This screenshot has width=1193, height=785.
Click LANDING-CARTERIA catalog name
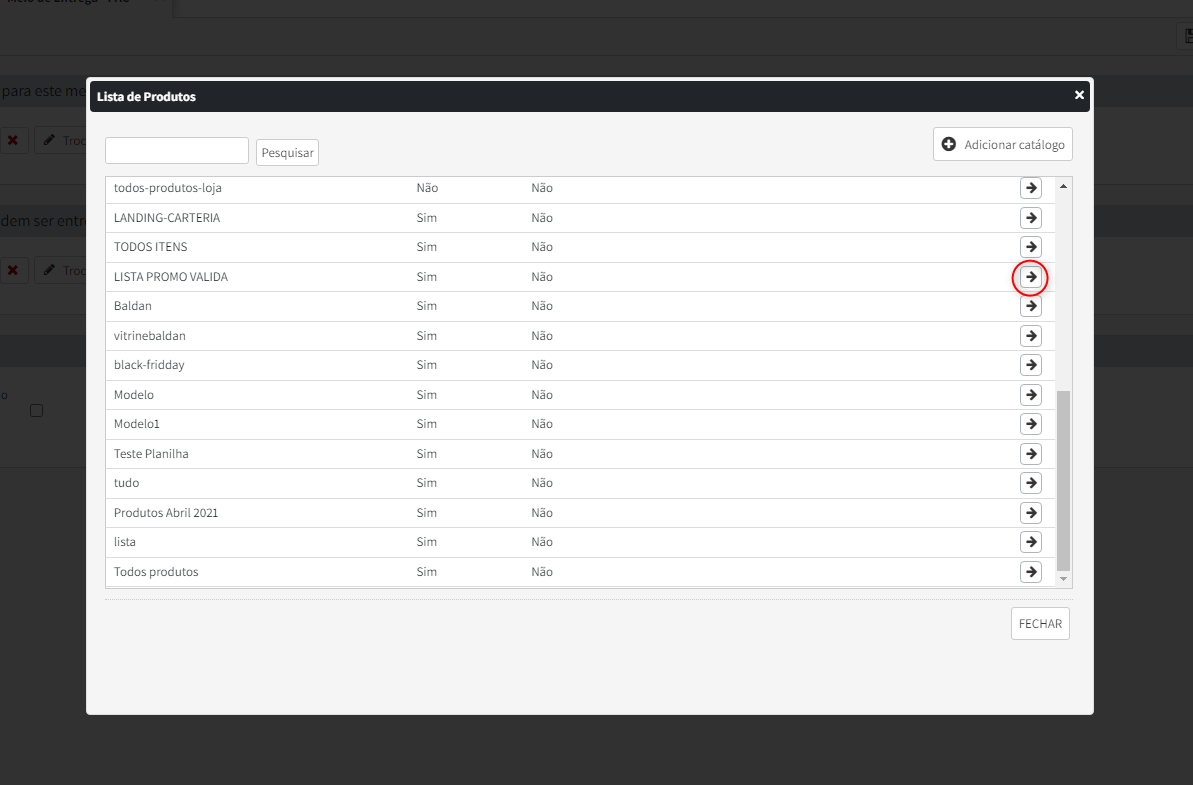[167, 218]
